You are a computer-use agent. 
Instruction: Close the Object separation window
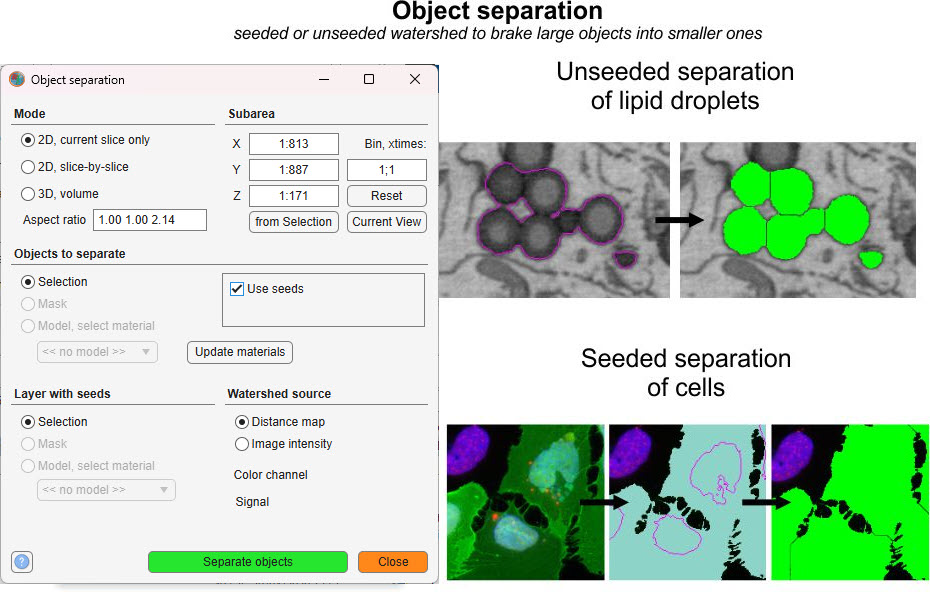pos(415,79)
